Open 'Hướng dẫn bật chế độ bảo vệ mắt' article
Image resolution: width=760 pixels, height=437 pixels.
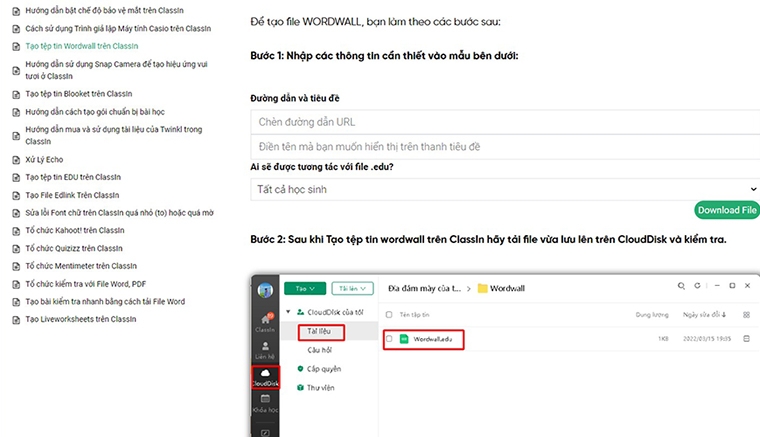pyautogui.click(x=104, y=10)
